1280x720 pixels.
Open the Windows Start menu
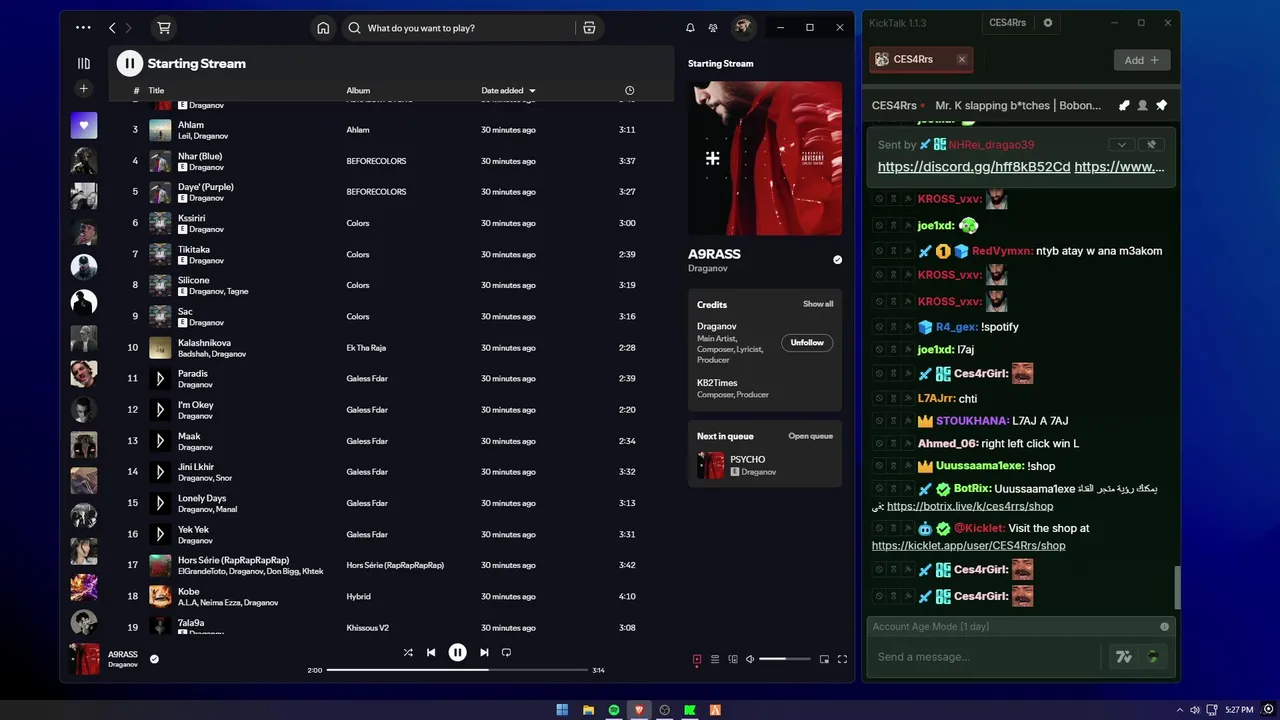[562, 710]
